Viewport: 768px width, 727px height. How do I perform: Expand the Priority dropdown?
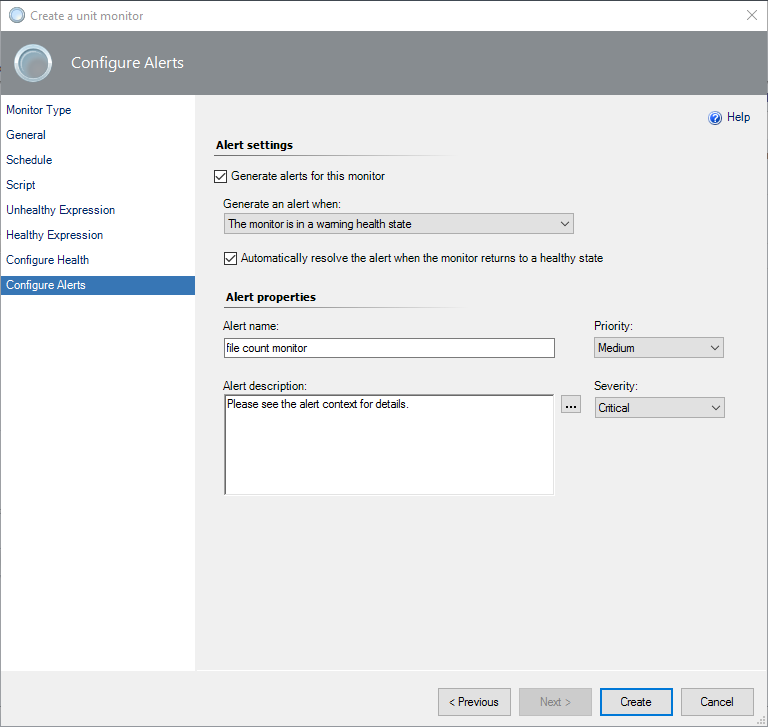pos(659,348)
